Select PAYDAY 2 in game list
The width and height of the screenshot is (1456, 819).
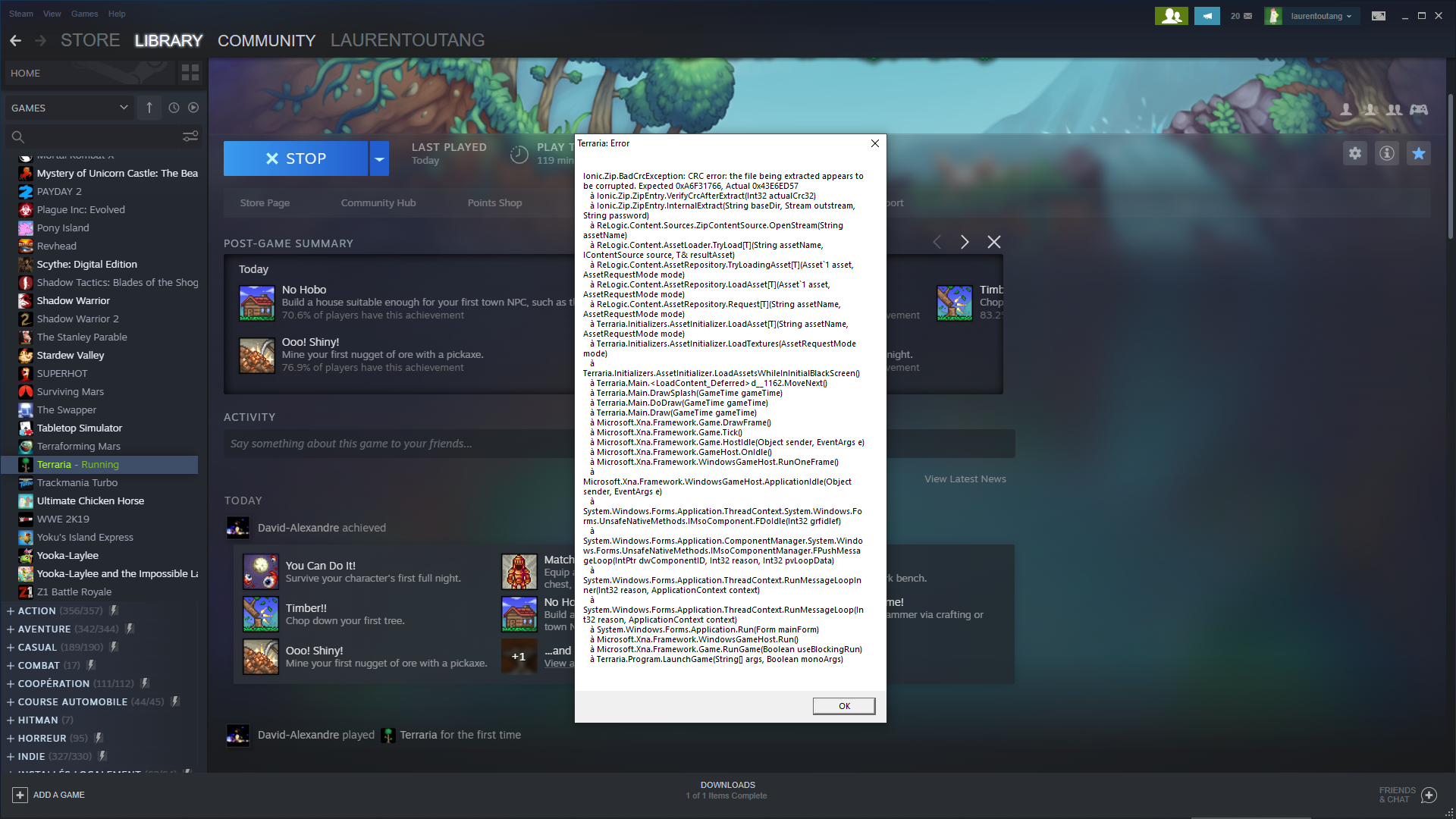pos(59,191)
